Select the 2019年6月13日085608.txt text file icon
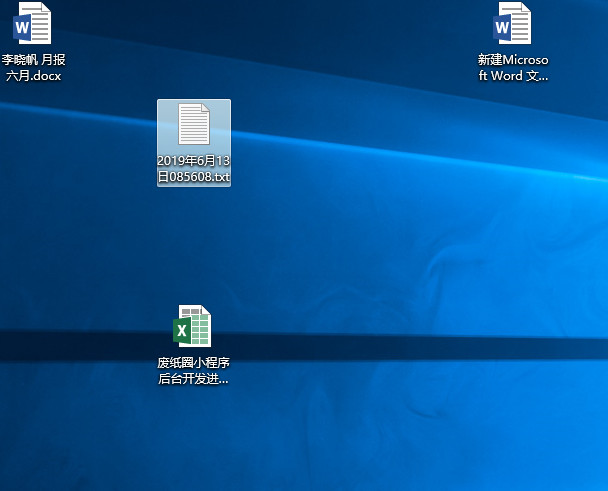Image resolution: width=608 pixels, height=491 pixels. pyautogui.click(x=193, y=125)
